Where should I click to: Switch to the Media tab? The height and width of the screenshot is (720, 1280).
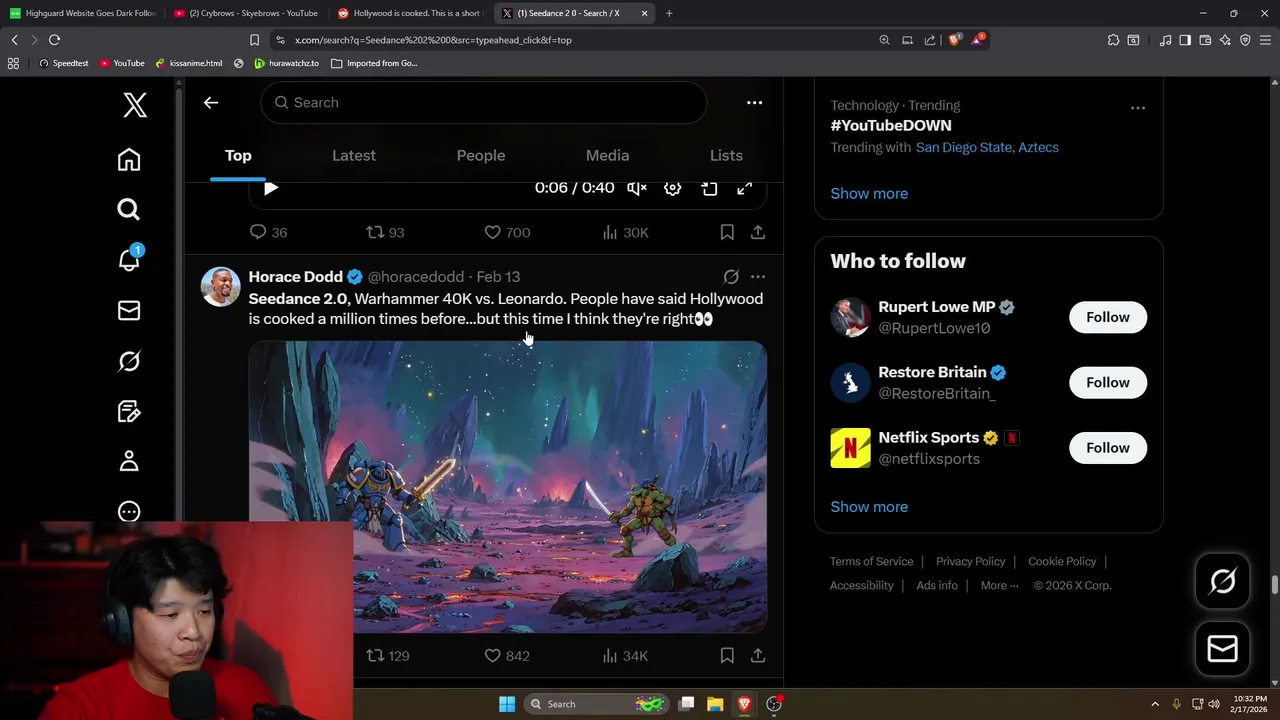(x=607, y=155)
